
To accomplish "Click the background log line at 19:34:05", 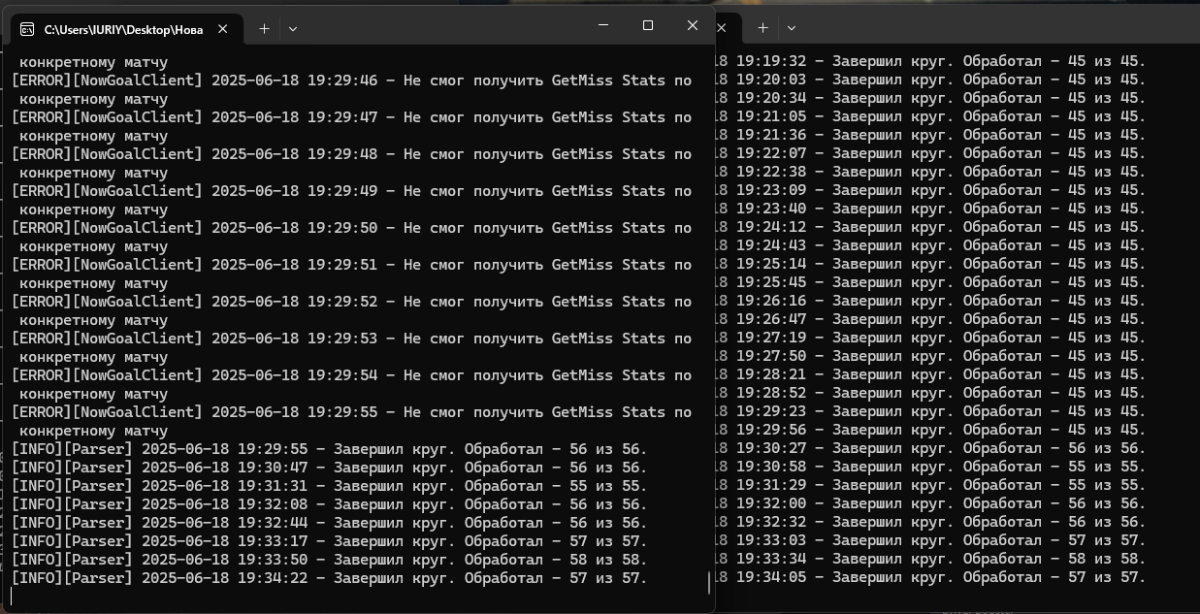I will 930,577.
